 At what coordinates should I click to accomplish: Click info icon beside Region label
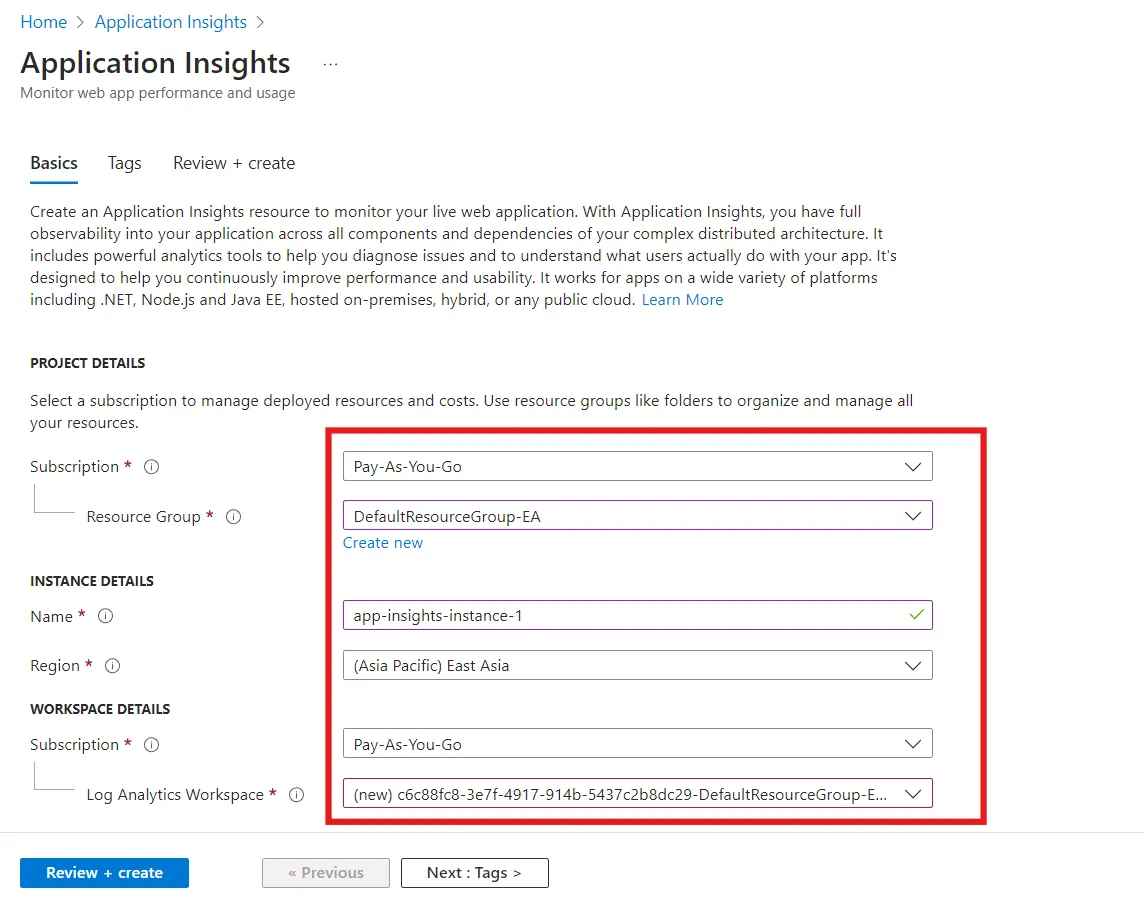112,666
